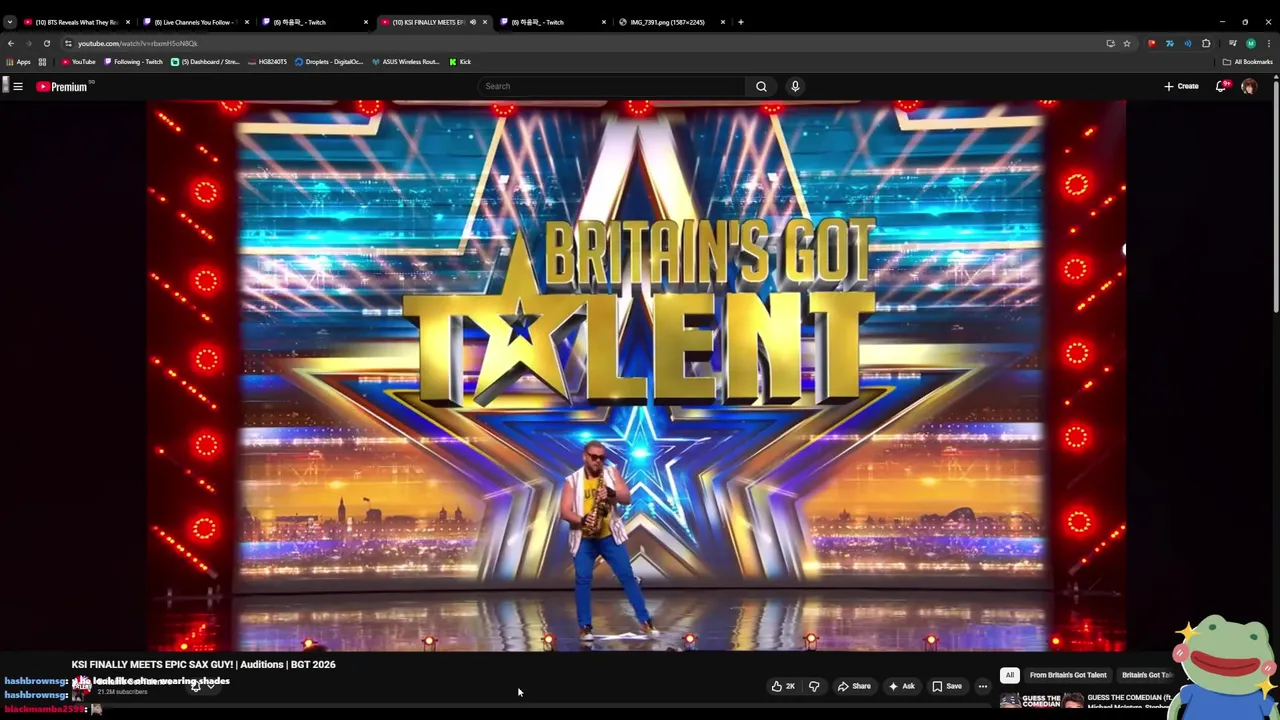
Task: Go forward in browser history
Action: [x=28, y=43]
